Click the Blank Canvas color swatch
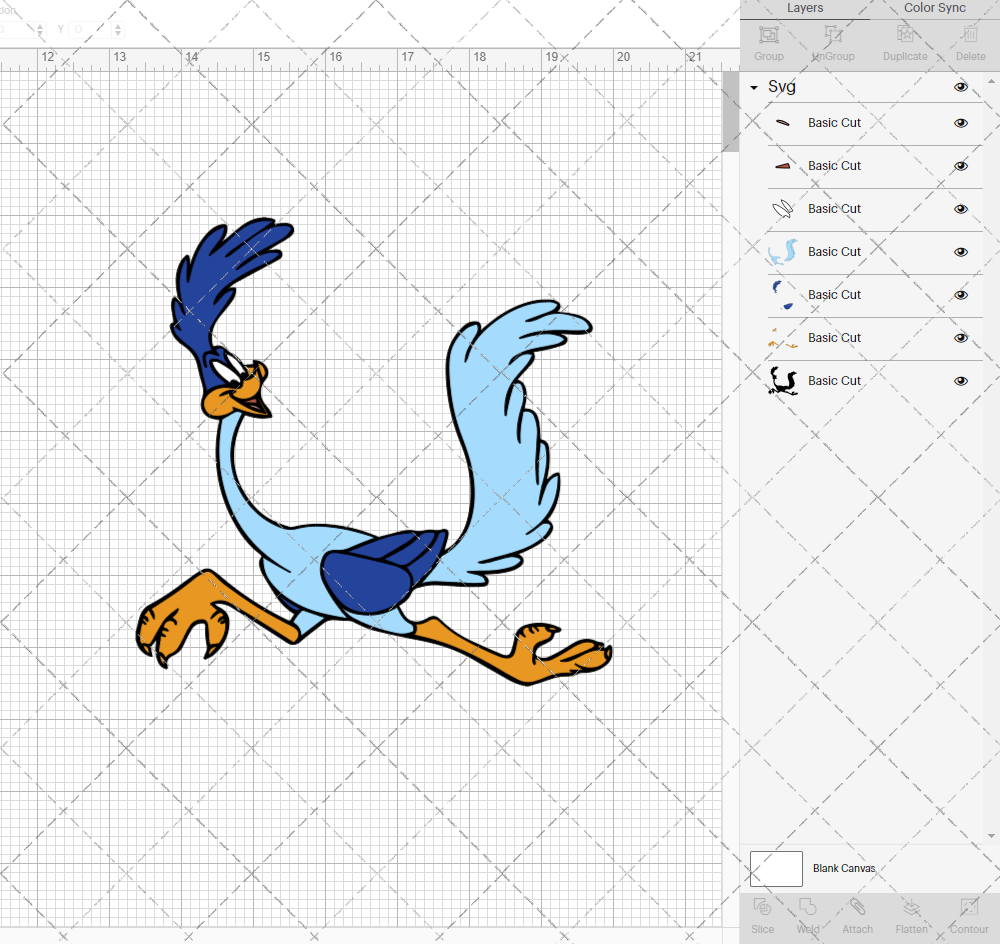This screenshot has height=944, width=1000. [776, 868]
